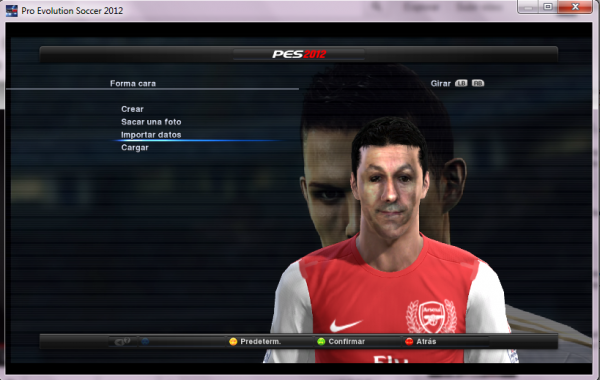Select the Crear menu option
The image size is (600, 380).
pos(132,109)
